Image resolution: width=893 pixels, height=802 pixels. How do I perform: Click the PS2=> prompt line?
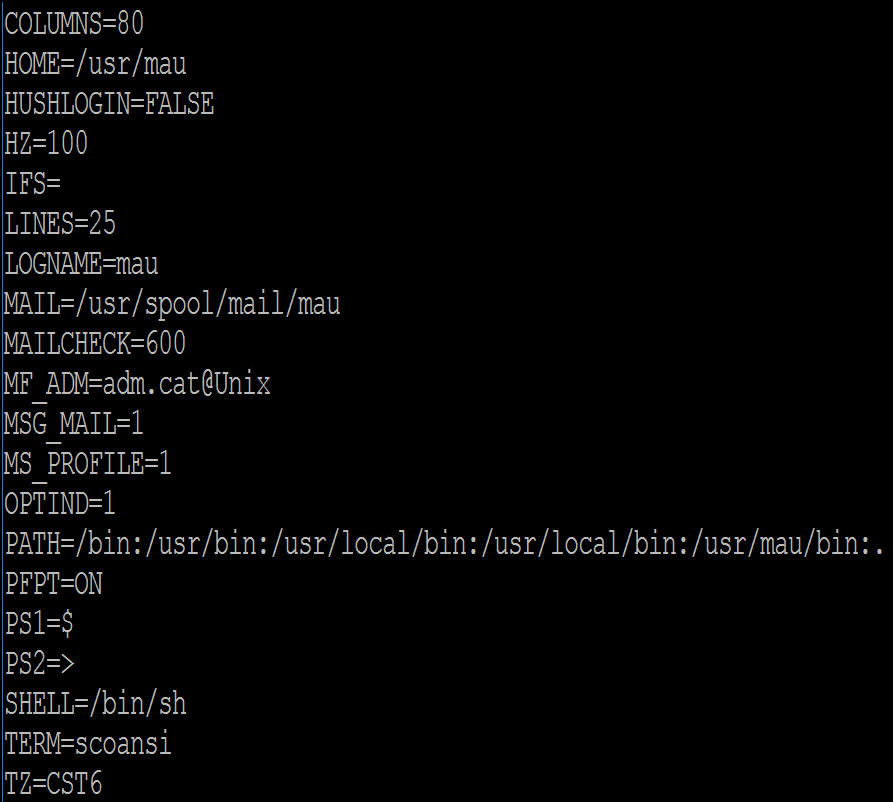(39, 664)
